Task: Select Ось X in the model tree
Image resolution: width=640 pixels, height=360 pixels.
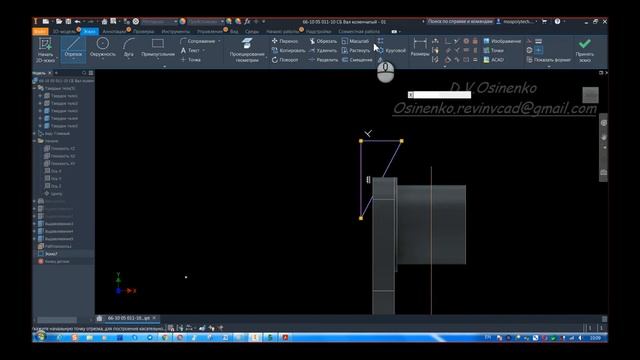Action: pos(53,171)
